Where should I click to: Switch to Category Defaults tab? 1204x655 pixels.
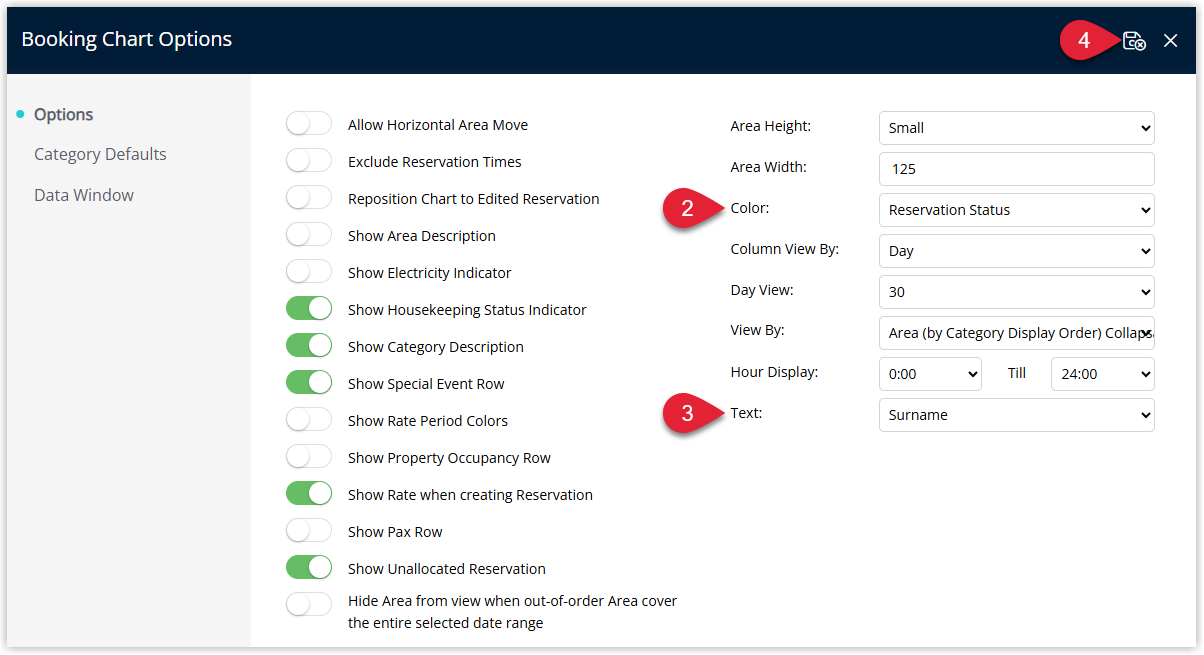[x=100, y=154]
